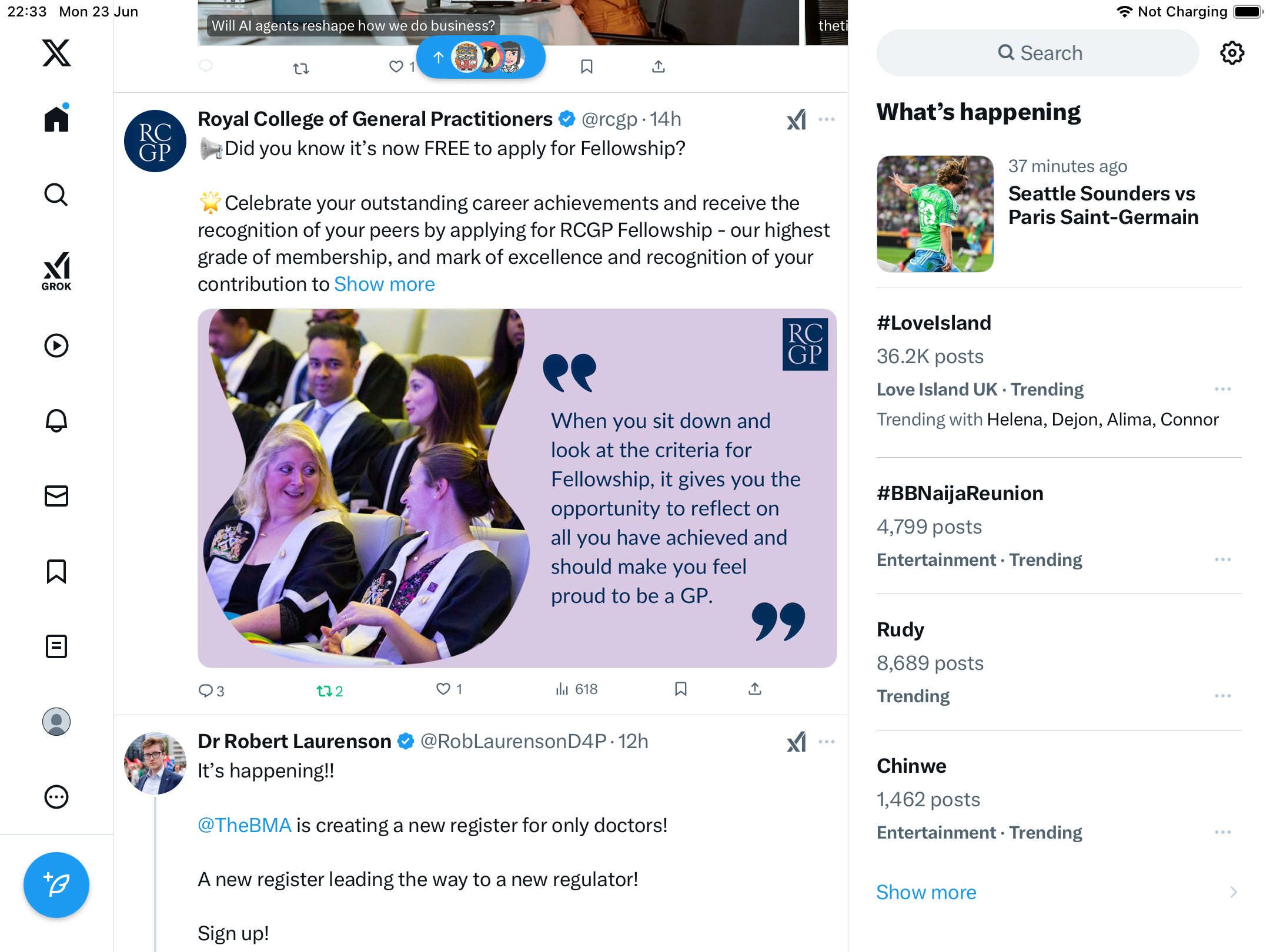Viewport: 1270px width, 952px height.
Task: Open Messages envelope in sidebar
Action: click(56, 496)
